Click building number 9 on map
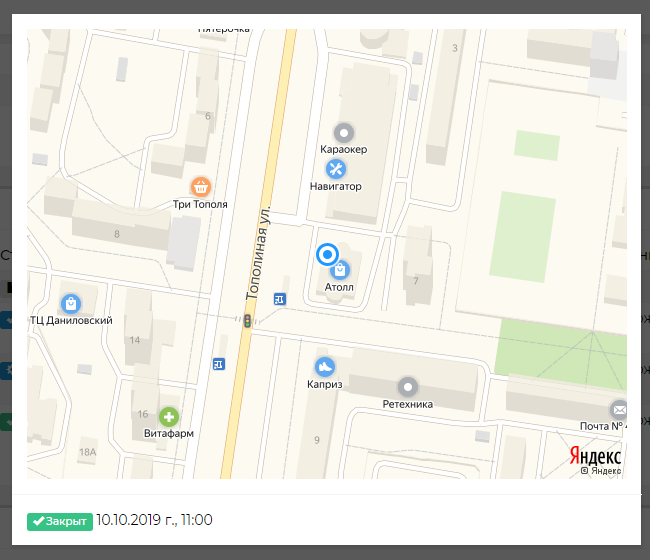650x560 pixels. [x=317, y=440]
